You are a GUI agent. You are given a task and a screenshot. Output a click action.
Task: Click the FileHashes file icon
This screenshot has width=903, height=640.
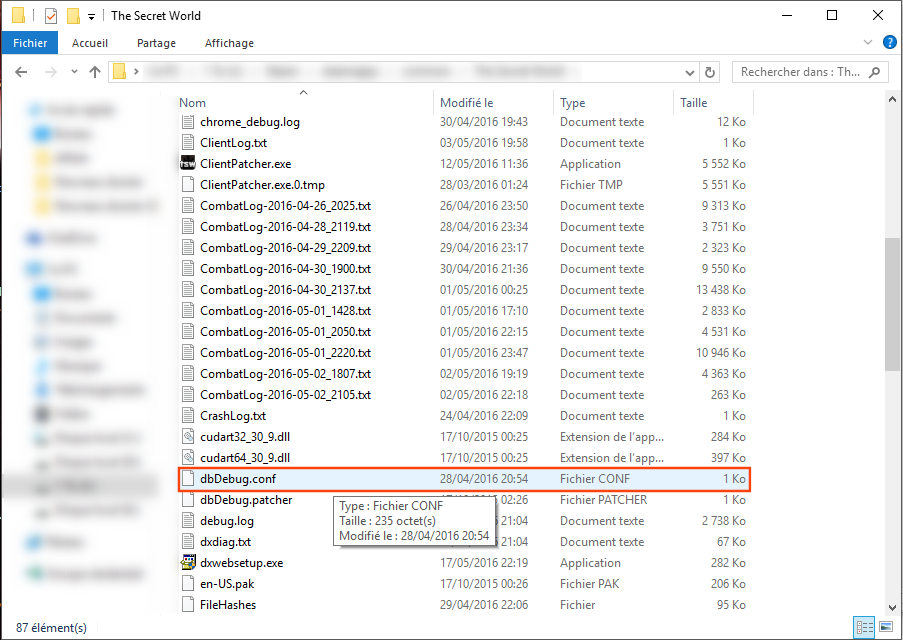(188, 604)
